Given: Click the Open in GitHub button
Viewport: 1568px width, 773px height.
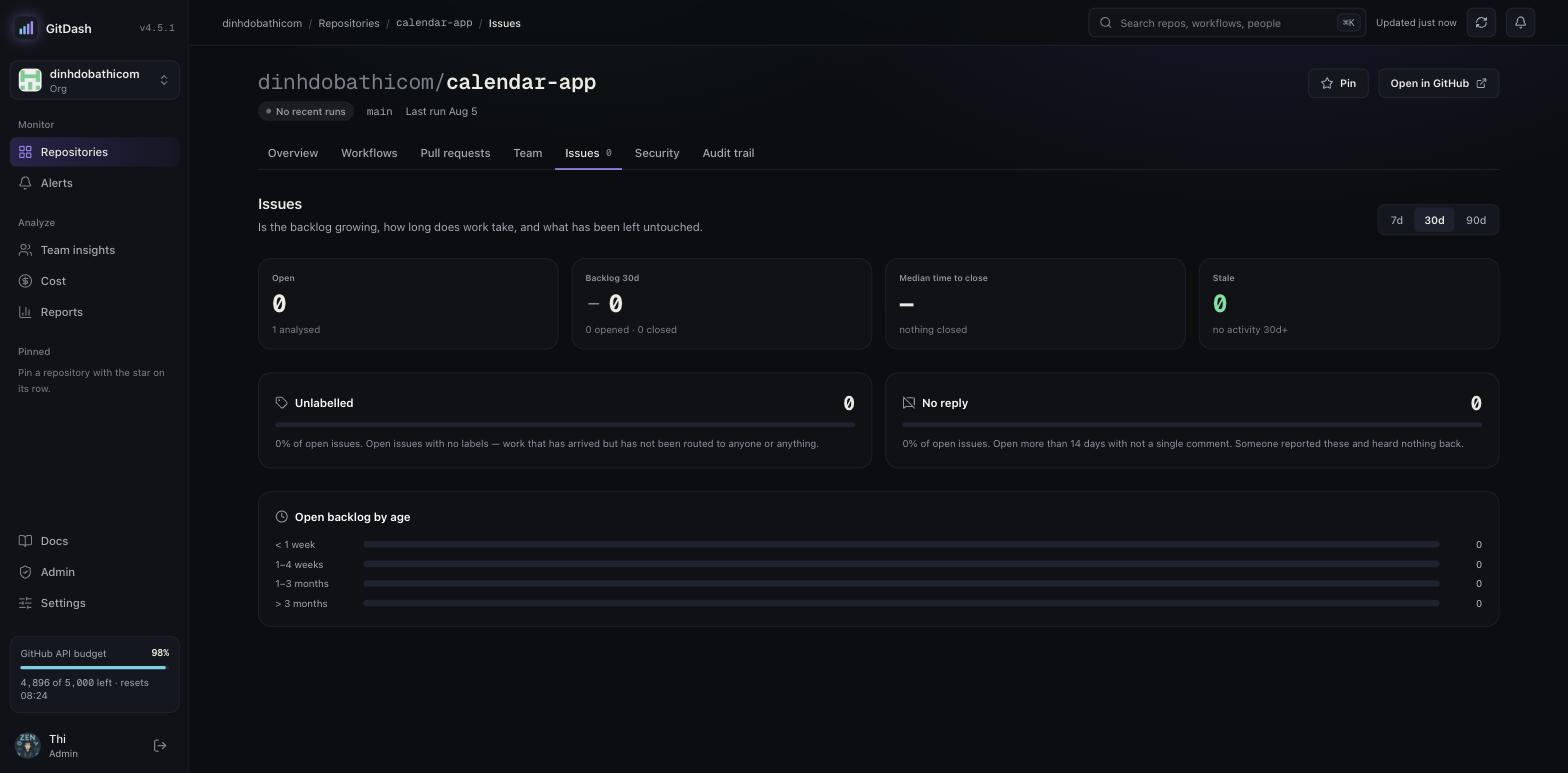Looking at the screenshot, I should click(x=1438, y=83).
